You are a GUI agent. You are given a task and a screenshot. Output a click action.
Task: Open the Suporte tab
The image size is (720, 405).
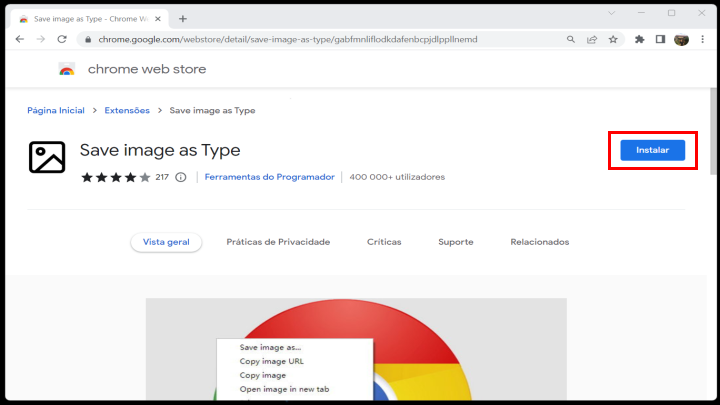point(456,242)
